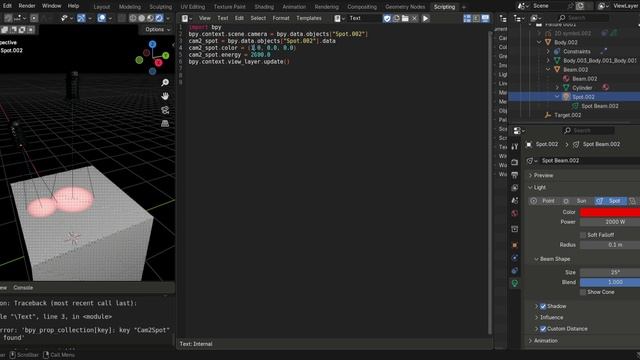Switch to the Geometry Nodes workspace tab

405,7
